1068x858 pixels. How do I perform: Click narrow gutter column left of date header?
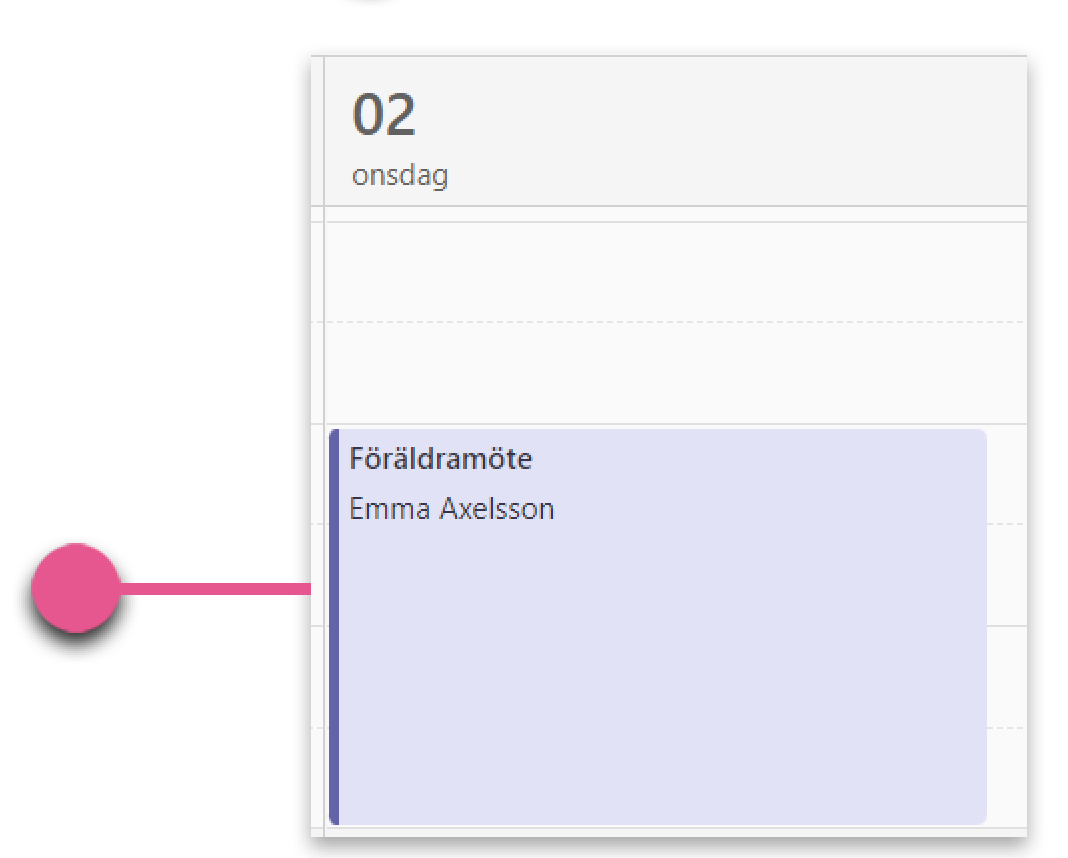click(x=318, y=131)
